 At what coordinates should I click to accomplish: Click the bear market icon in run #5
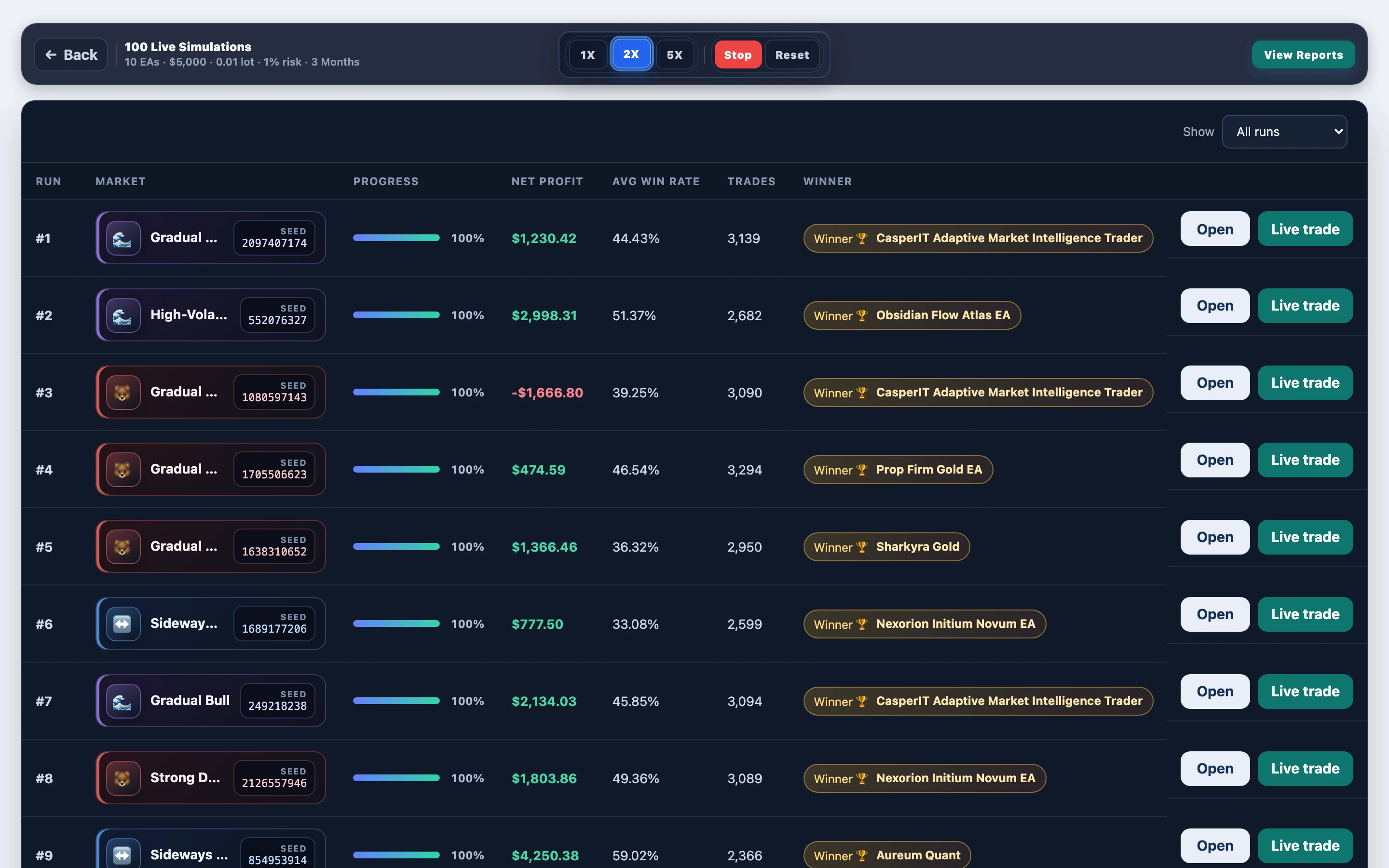point(123,546)
